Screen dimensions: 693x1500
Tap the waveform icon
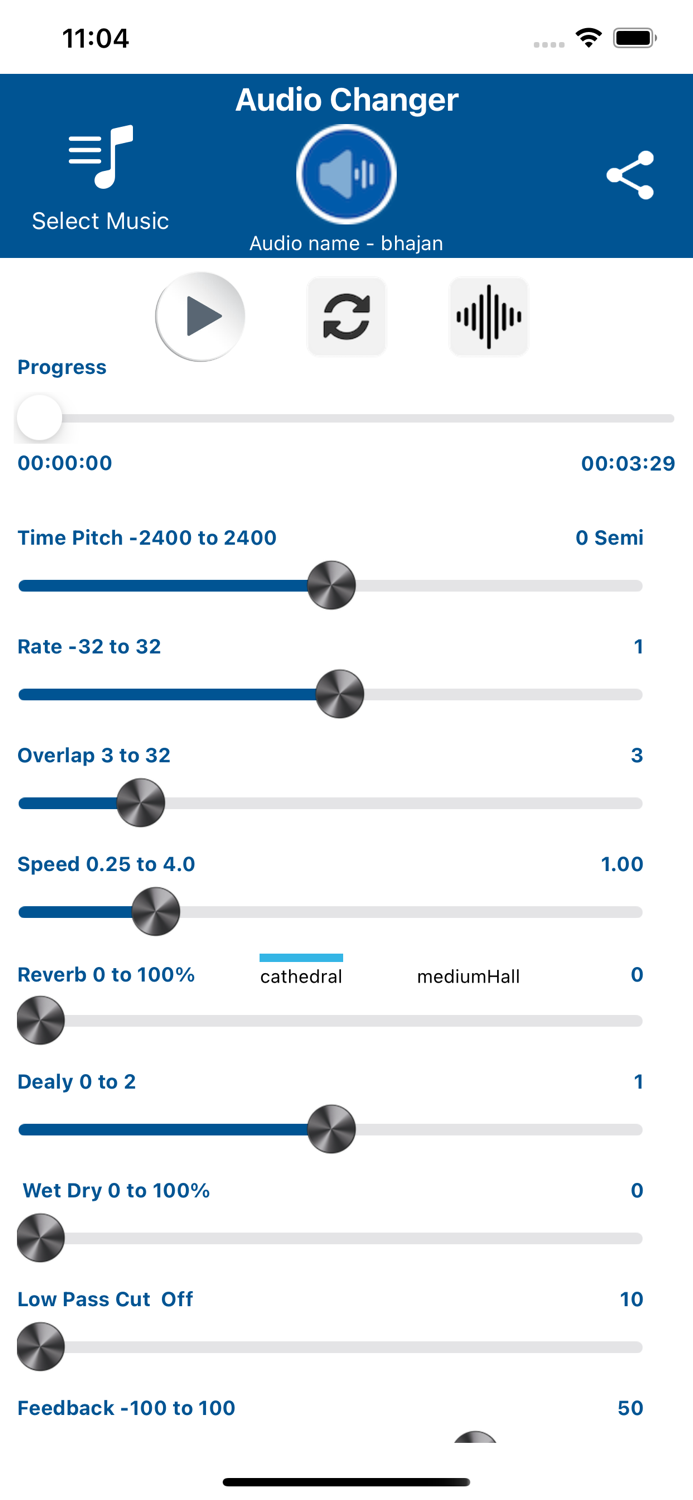click(489, 317)
